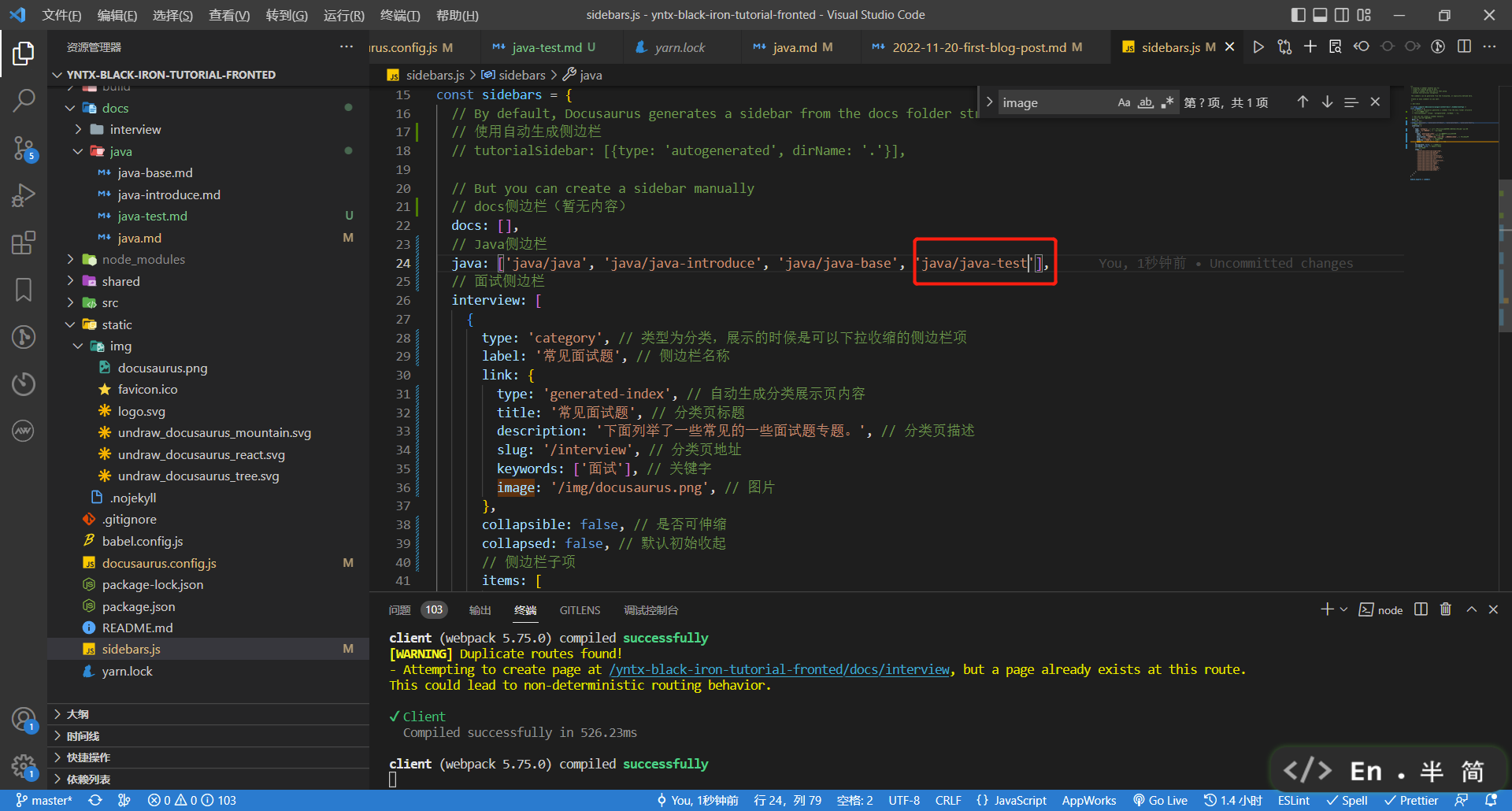This screenshot has height=811, width=1512.
Task: Click the Run code play icon
Action: point(1258,47)
